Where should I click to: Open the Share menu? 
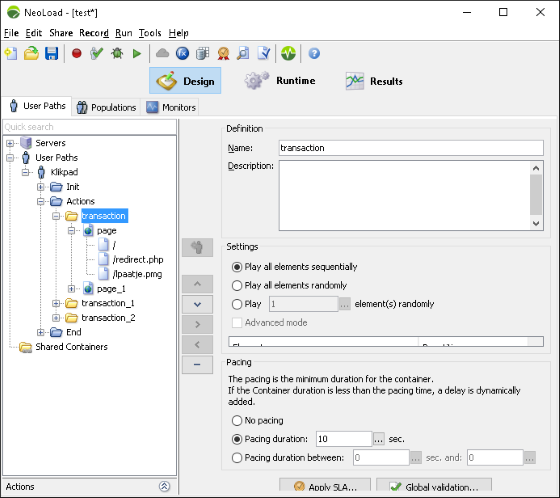click(61, 33)
